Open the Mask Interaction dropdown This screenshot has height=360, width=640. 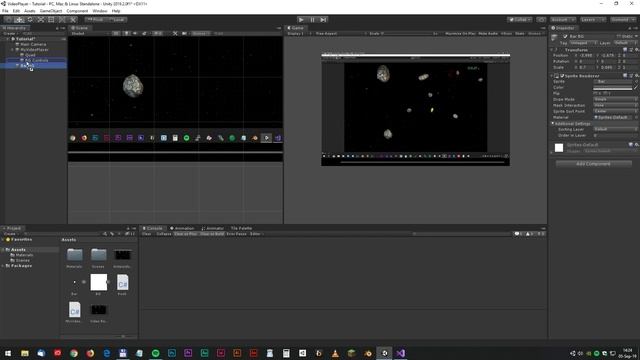(x=615, y=105)
